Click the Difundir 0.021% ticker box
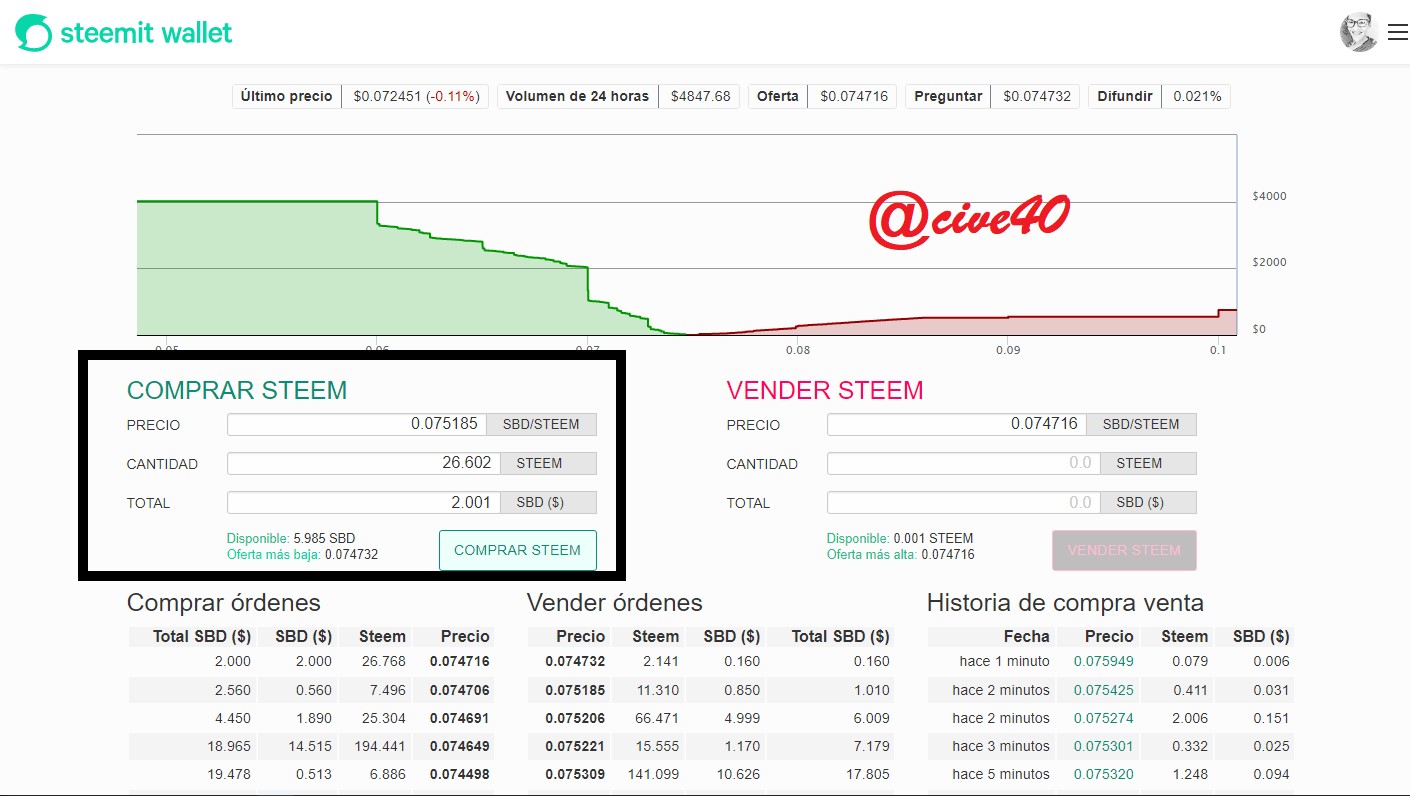Viewport: 1410px width, 796px height. click(1159, 97)
